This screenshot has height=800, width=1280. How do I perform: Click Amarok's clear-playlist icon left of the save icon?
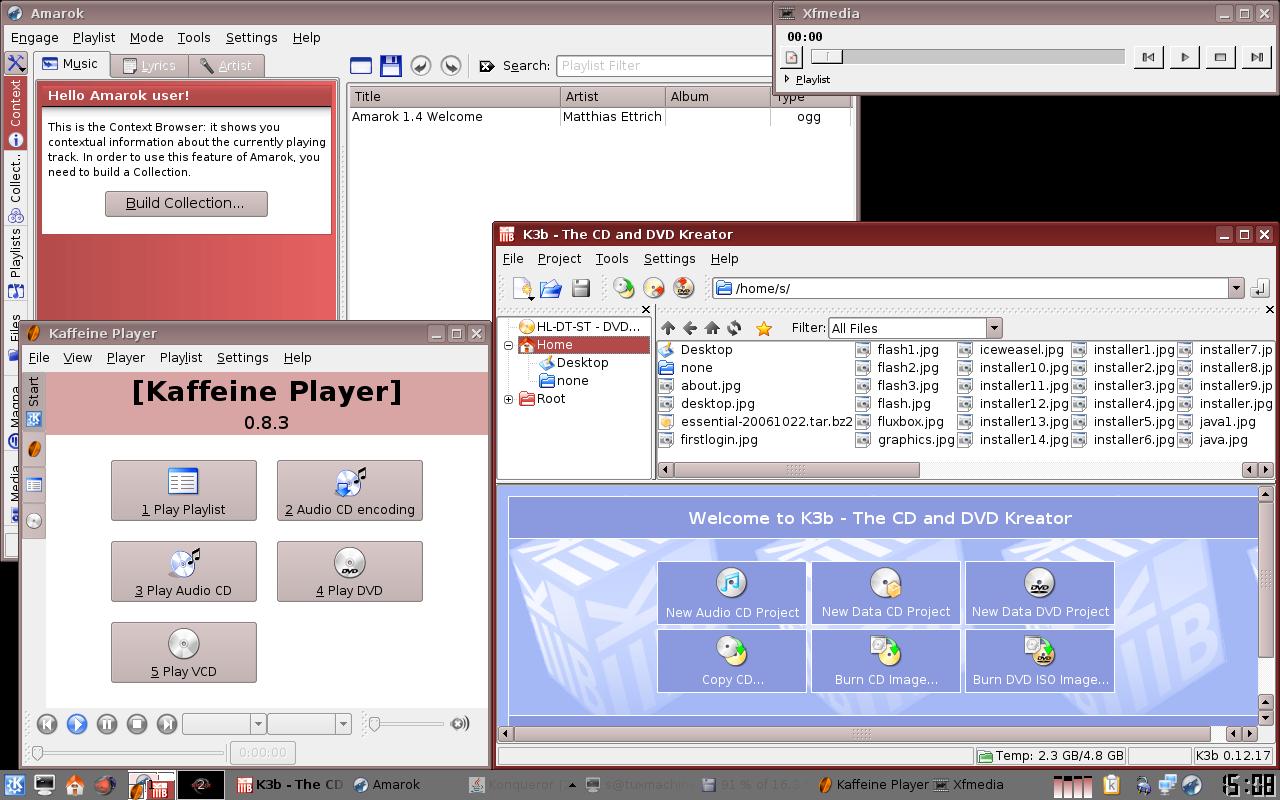point(361,66)
